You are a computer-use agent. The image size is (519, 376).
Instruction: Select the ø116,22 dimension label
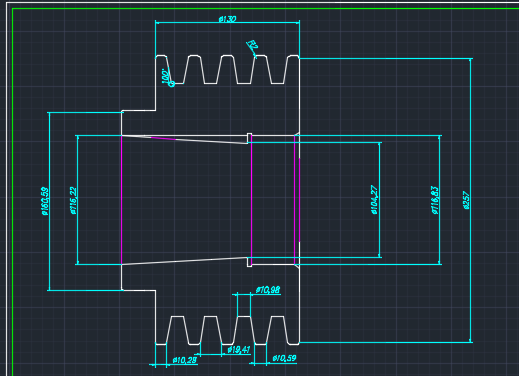[x=73, y=201]
